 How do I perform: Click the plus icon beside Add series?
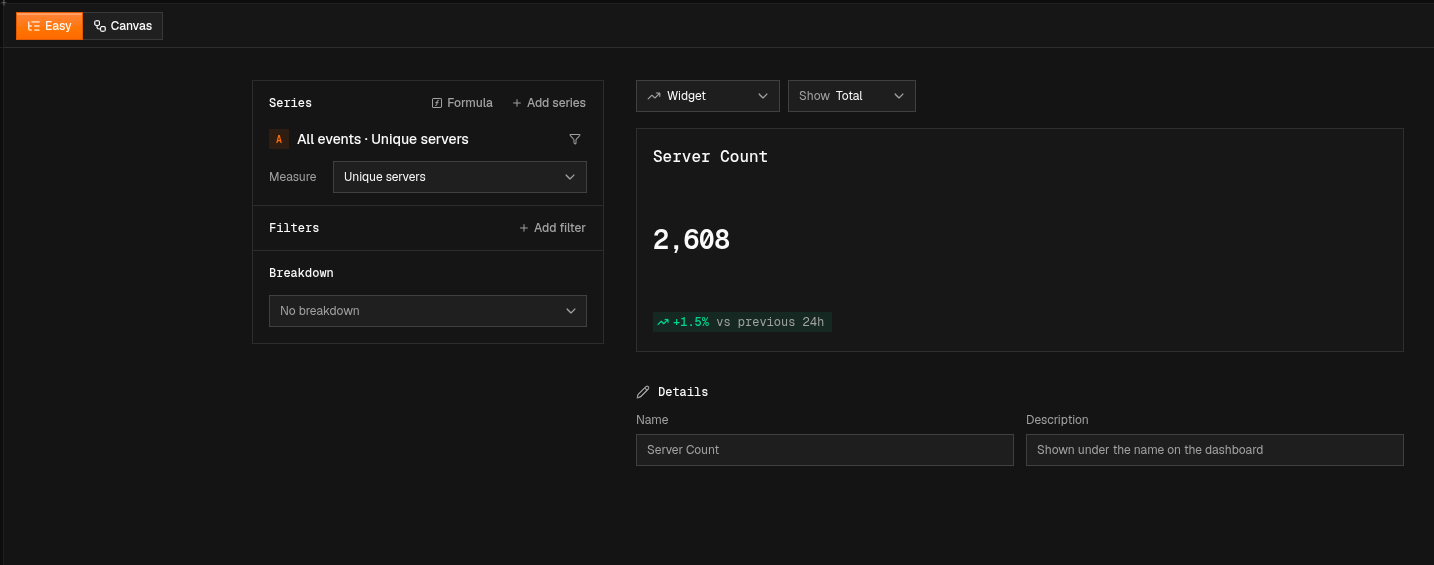coord(517,103)
